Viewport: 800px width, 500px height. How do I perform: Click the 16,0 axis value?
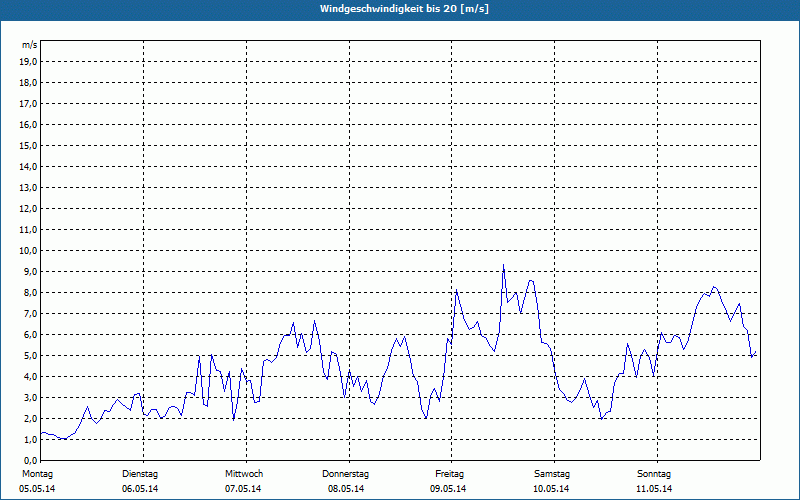29,124
